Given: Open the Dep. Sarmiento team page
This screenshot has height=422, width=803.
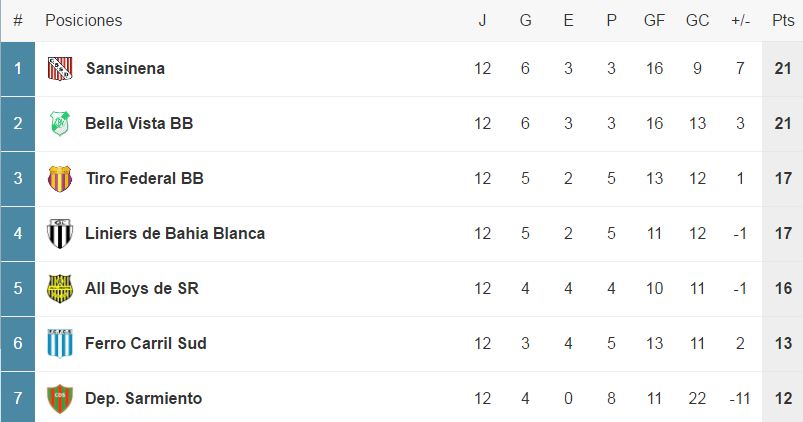Looking at the screenshot, I should point(143,399).
